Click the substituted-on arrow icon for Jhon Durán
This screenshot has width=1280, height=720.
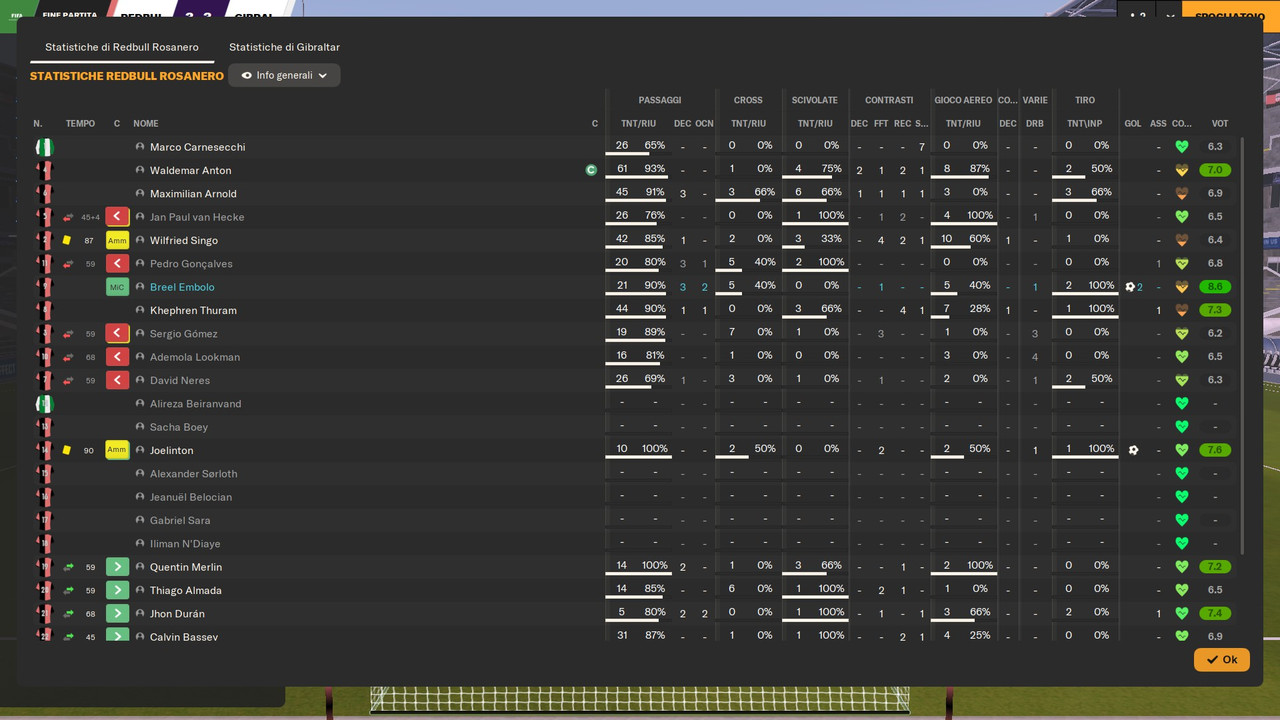point(117,614)
